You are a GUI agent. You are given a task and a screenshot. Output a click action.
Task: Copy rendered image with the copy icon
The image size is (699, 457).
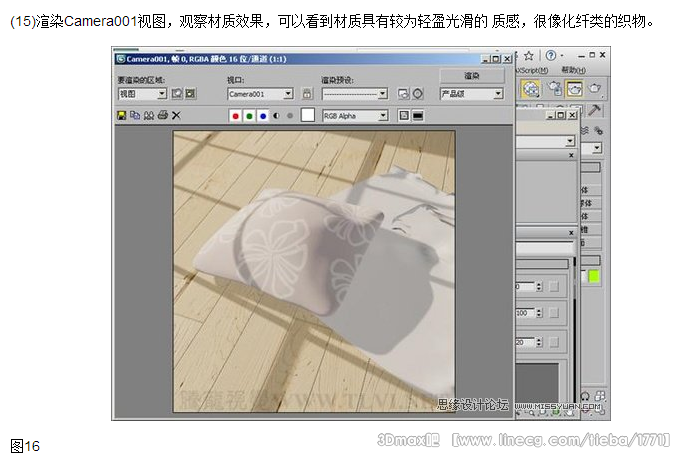(x=135, y=115)
